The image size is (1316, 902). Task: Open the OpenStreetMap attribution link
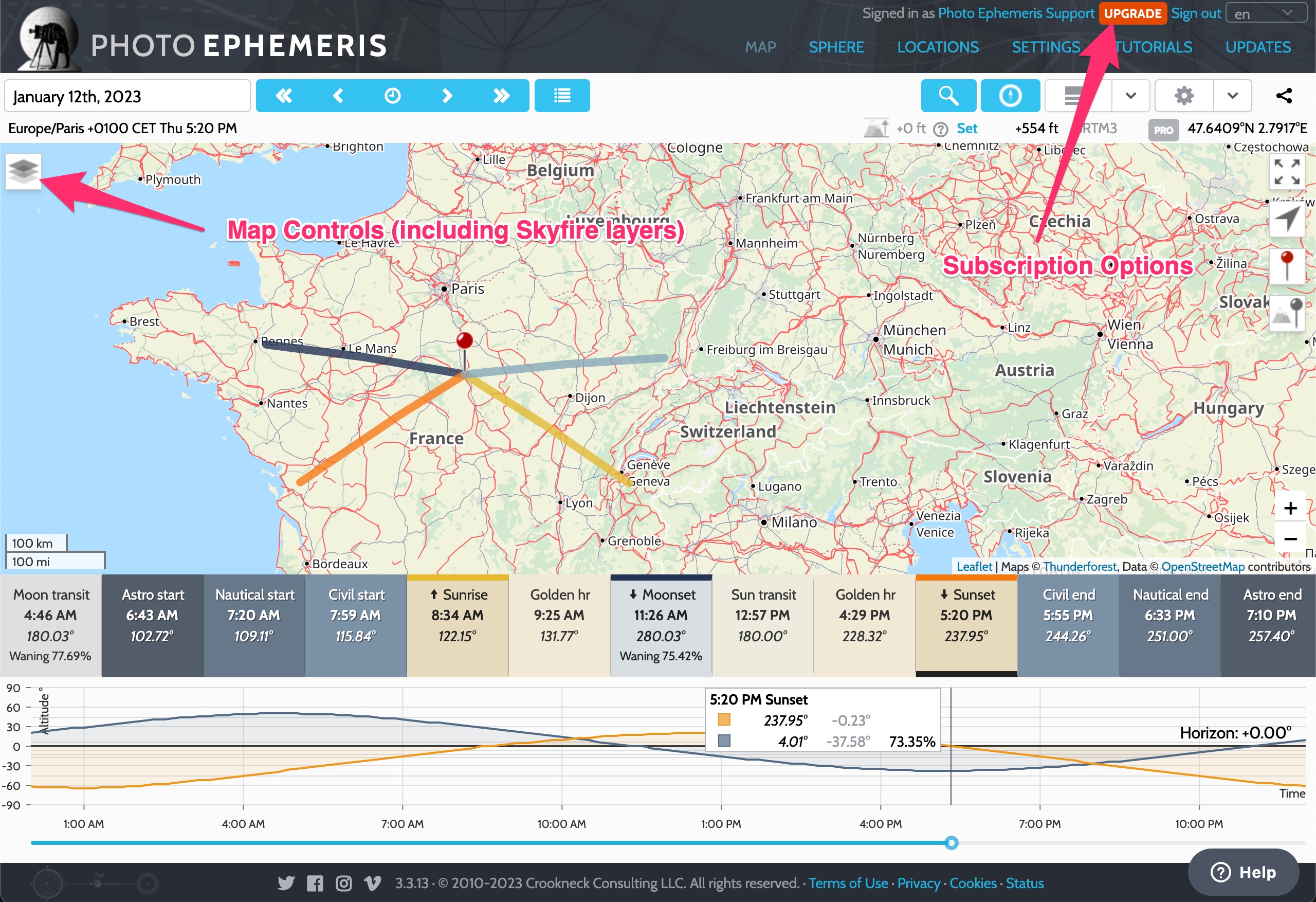click(1203, 566)
